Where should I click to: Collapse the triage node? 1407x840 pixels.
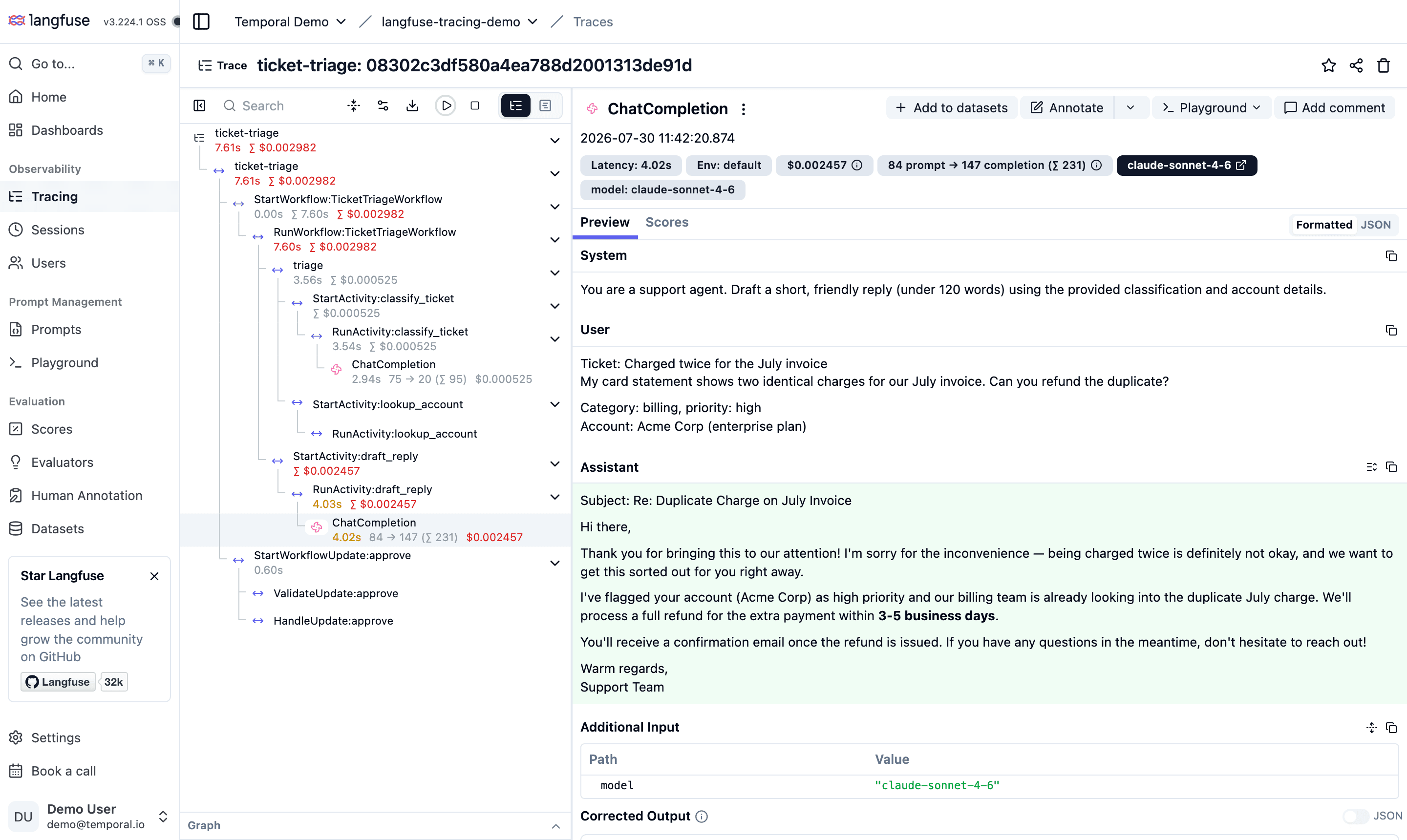click(x=555, y=273)
